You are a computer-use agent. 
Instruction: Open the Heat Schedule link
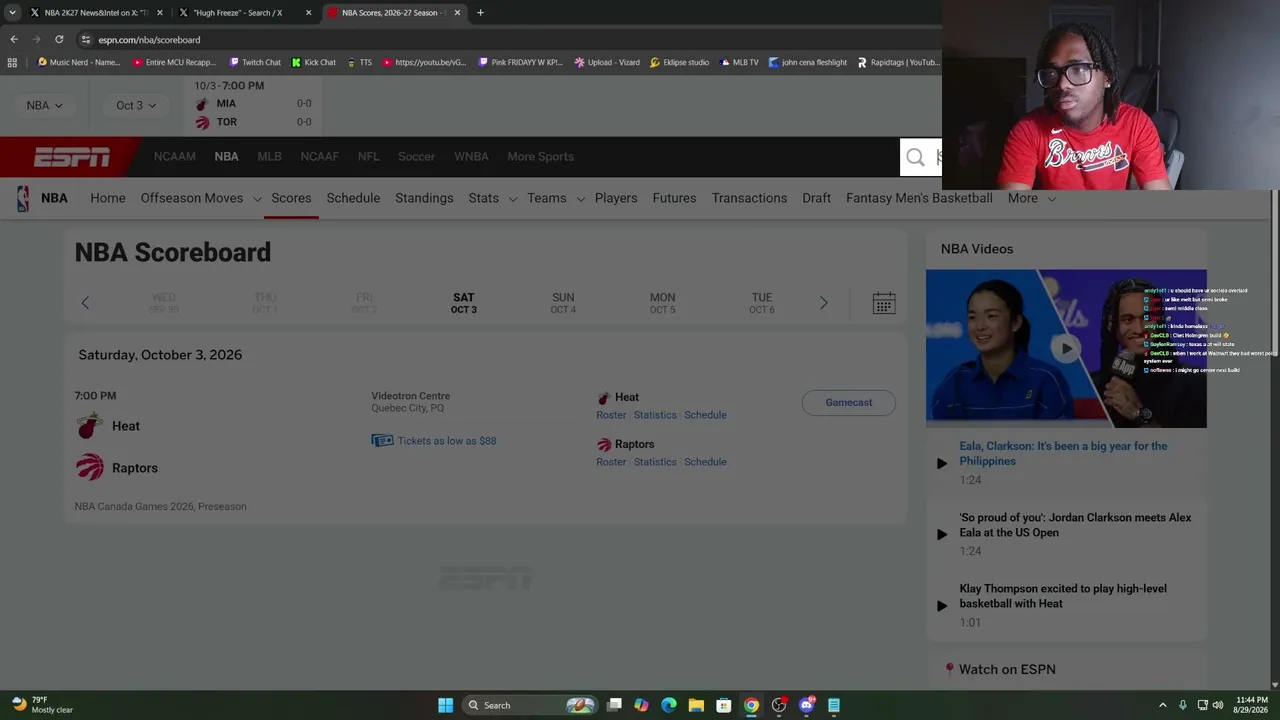click(x=705, y=415)
